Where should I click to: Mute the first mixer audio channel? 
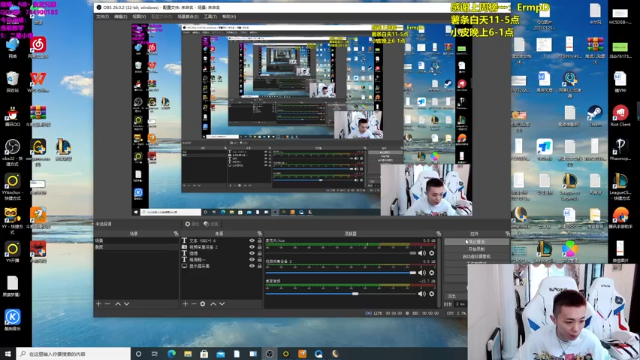422,253
